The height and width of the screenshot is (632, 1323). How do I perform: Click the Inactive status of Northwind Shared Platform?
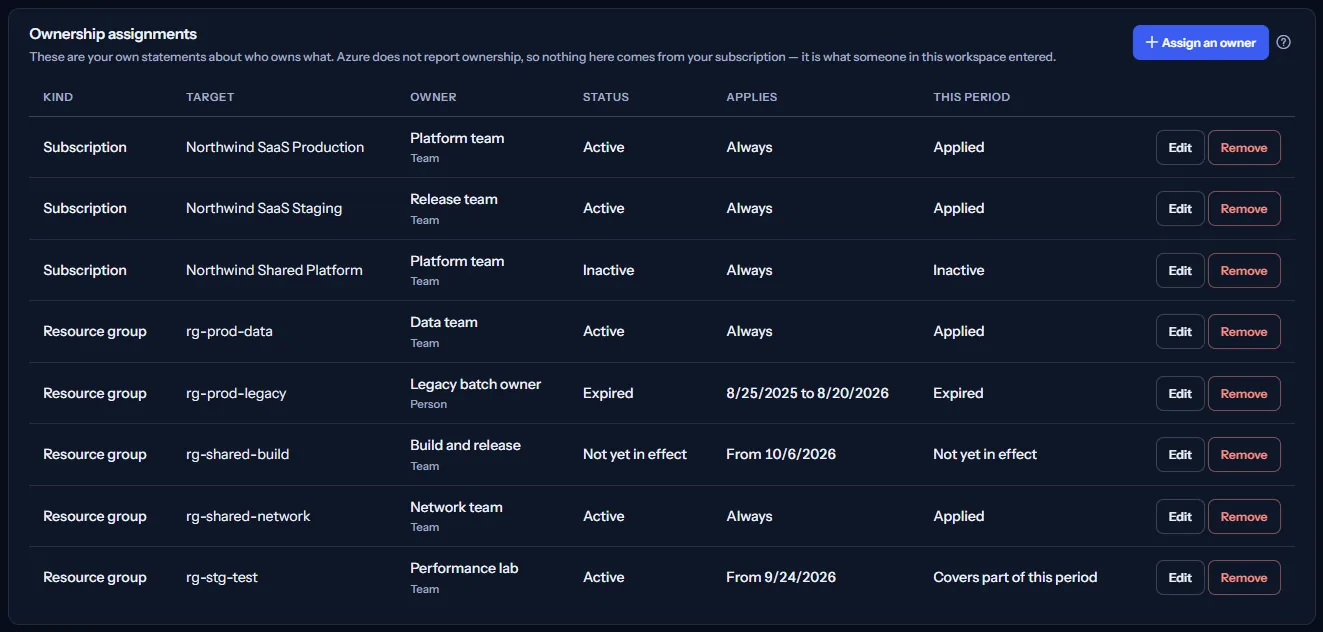point(608,270)
